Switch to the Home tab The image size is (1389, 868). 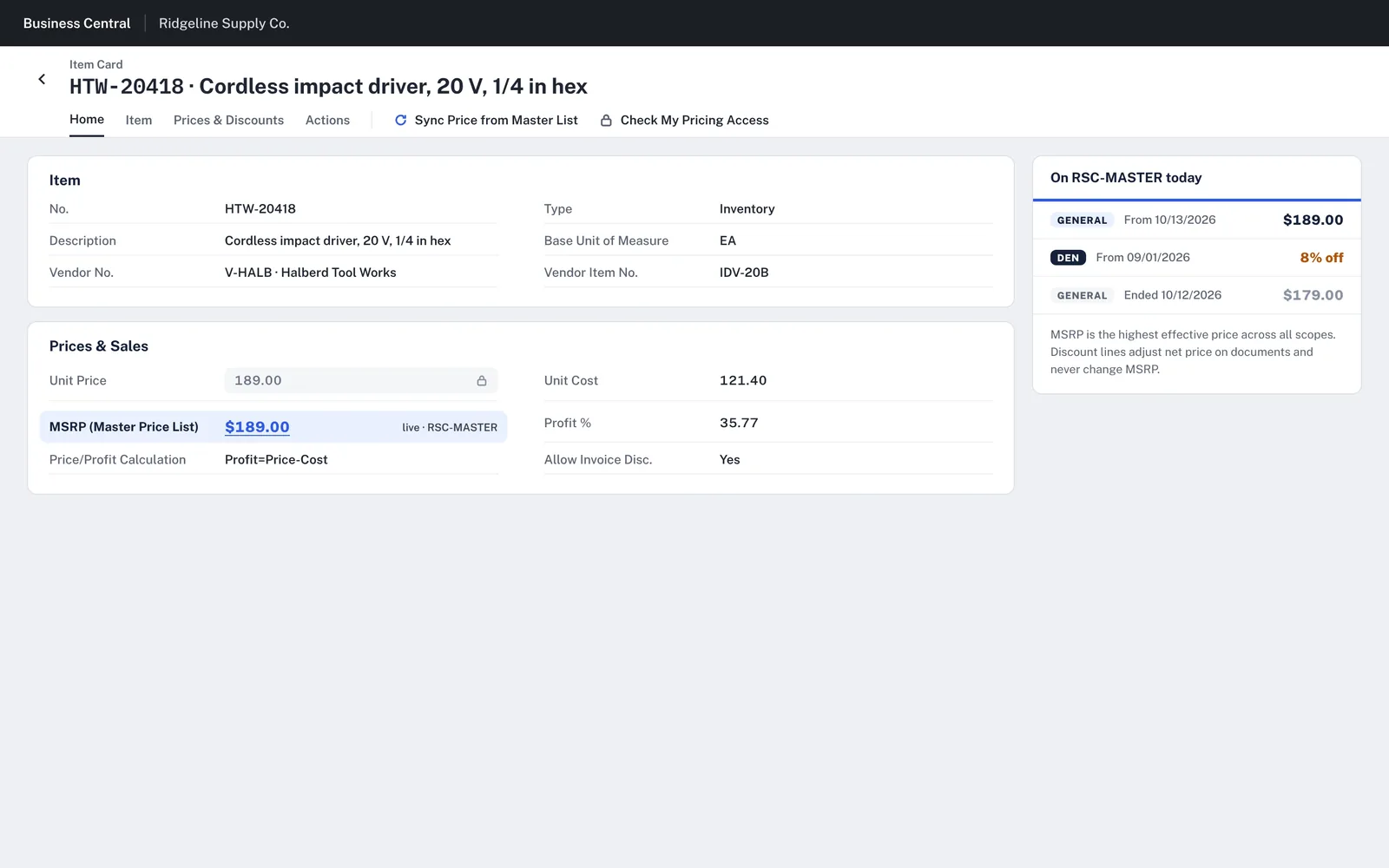[x=87, y=120]
